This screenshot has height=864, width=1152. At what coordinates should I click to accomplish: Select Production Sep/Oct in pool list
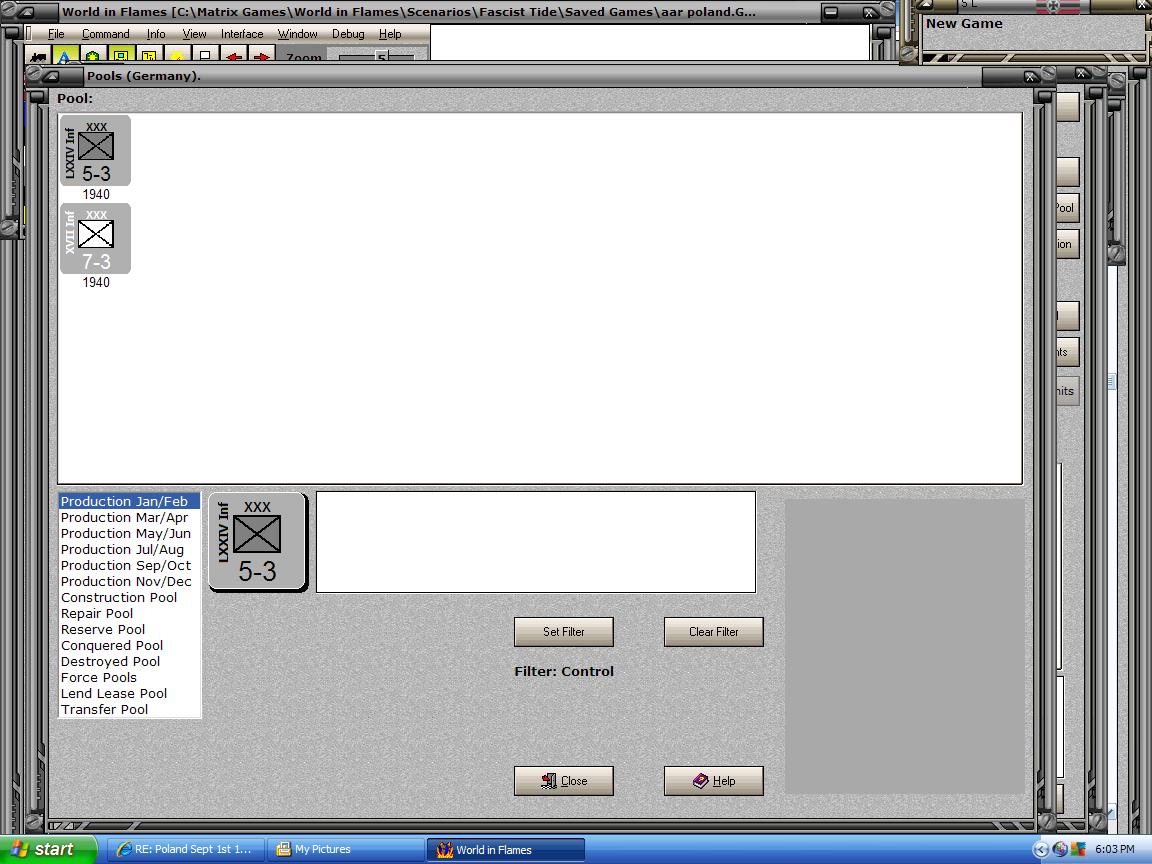click(x=129, y=566)
